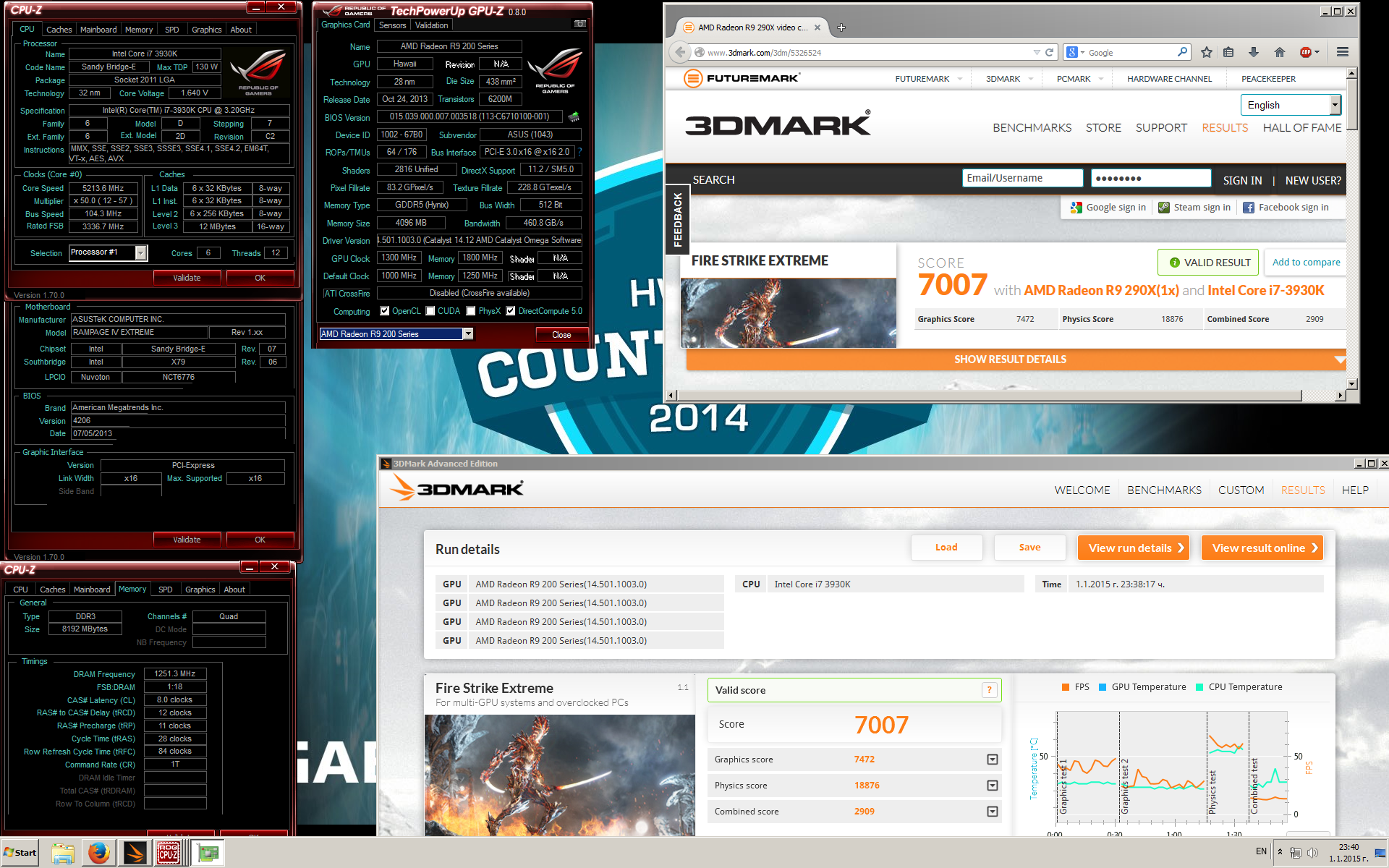Viewport: 1389px width, 868px height.
Task: Click View run details button
Action: pyautogui.click(x=1135, y=548)
